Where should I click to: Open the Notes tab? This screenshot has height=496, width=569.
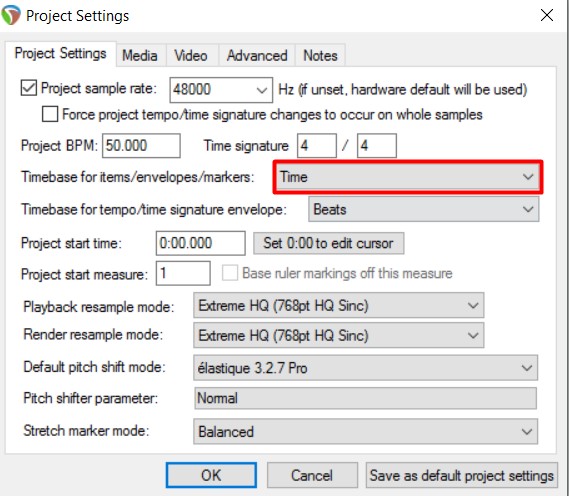pyautogui.click(x=320, y=56)
